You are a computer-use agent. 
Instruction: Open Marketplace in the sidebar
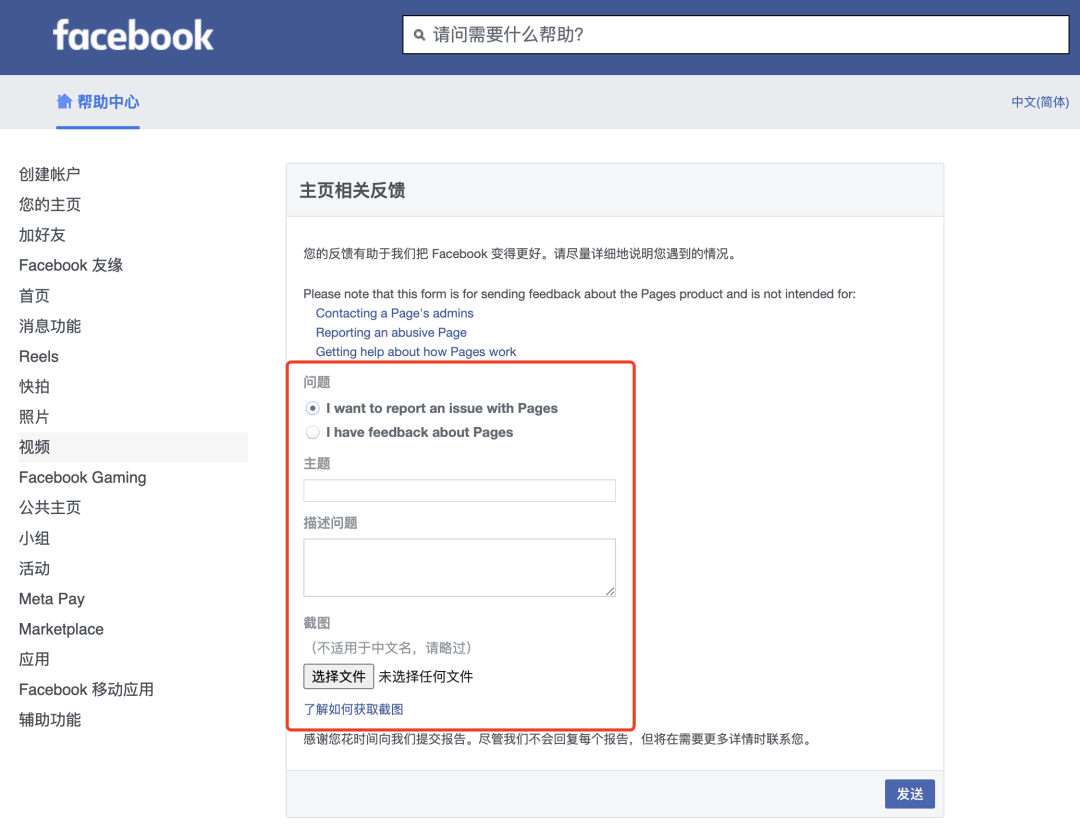pyautogui.click(x=61, y=629)
